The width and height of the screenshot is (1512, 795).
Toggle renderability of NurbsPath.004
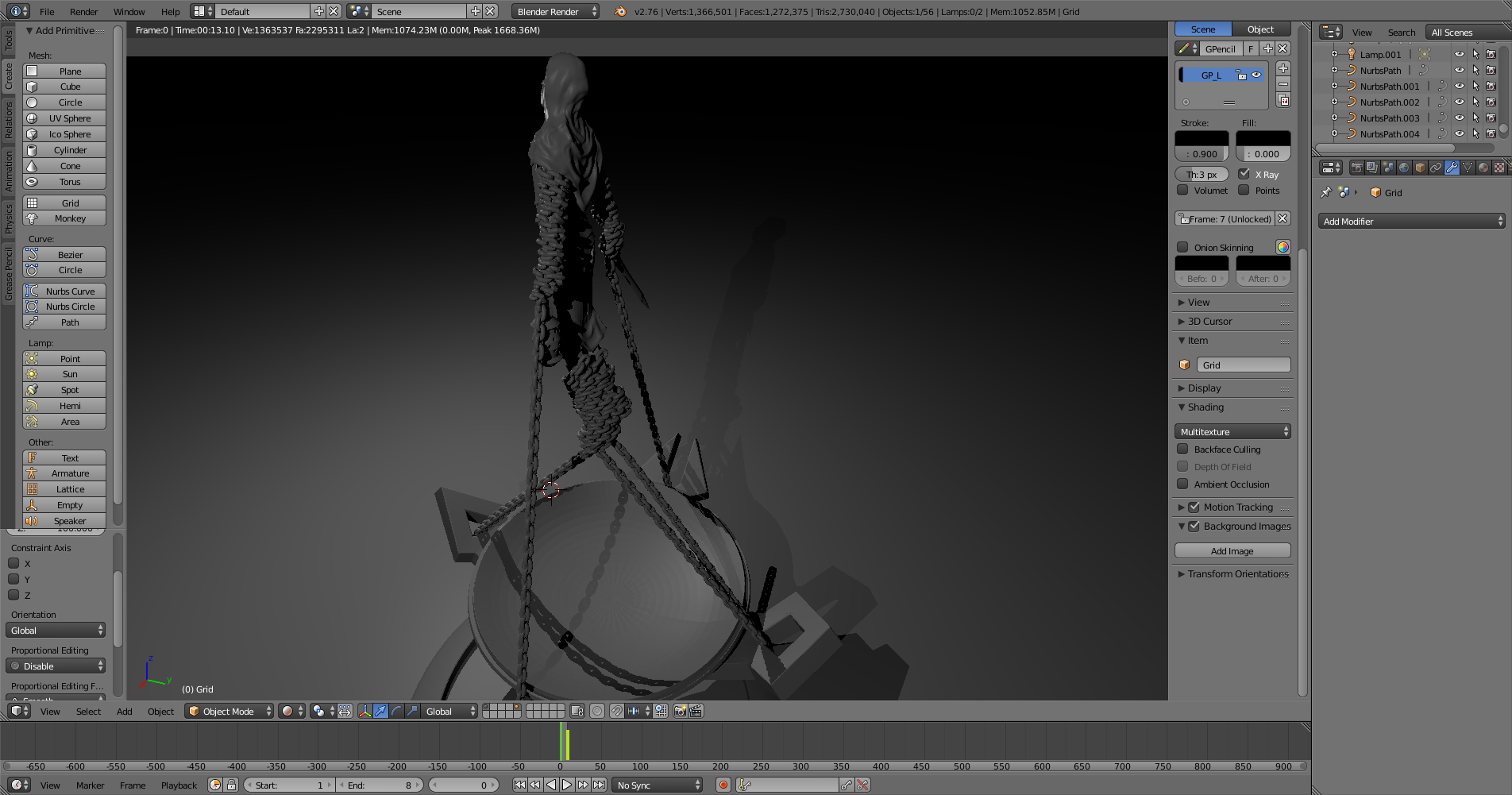(x=1491, y=133)
